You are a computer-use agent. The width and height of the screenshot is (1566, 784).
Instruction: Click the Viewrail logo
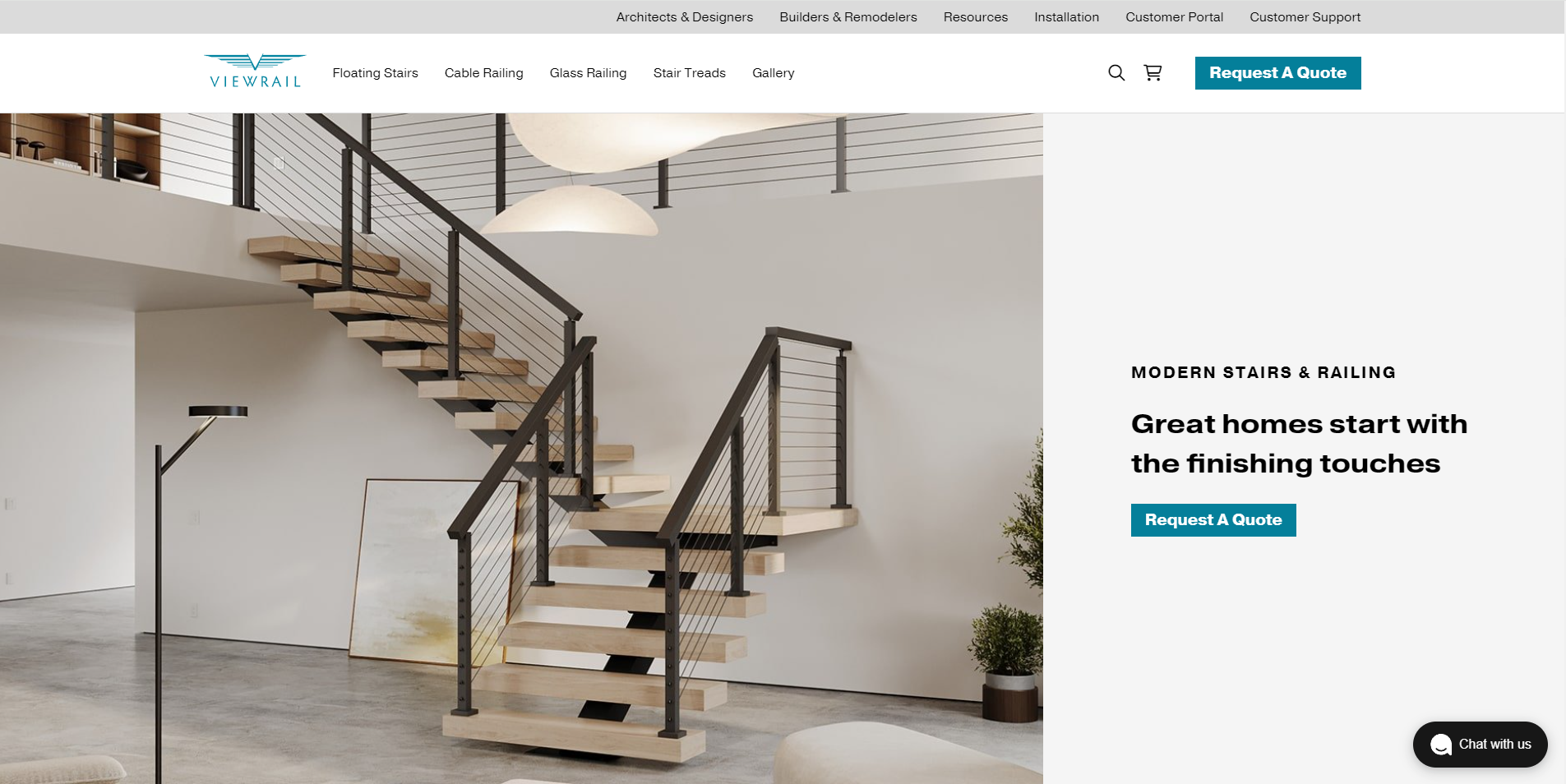255,71
